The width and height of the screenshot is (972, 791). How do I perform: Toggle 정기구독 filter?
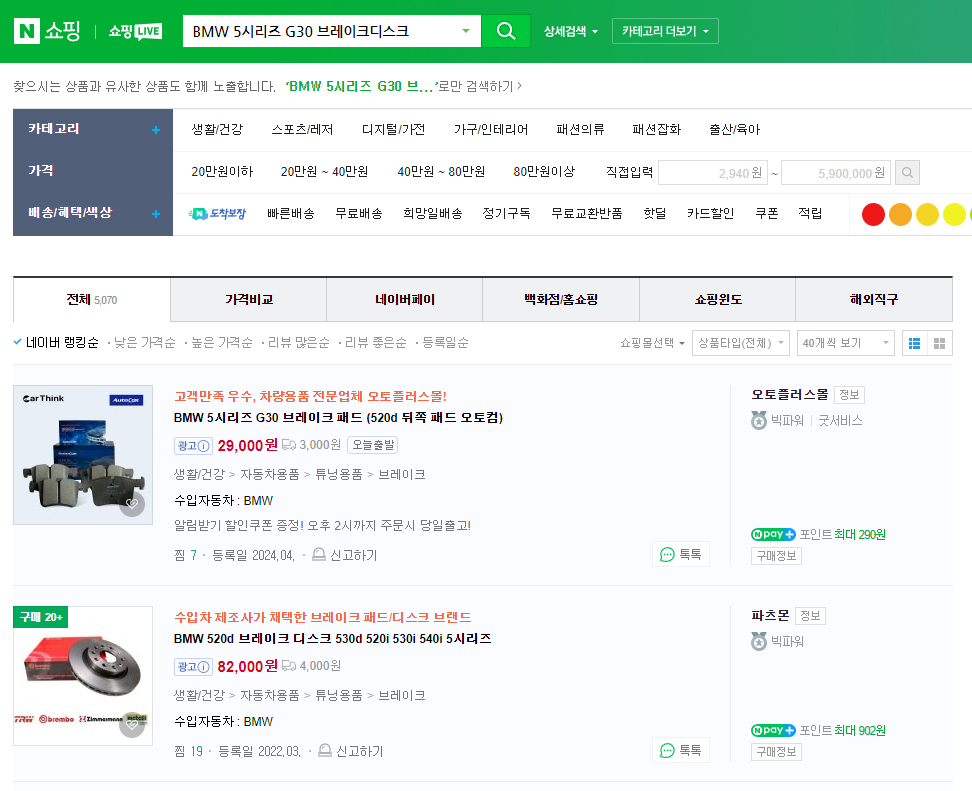506,213
